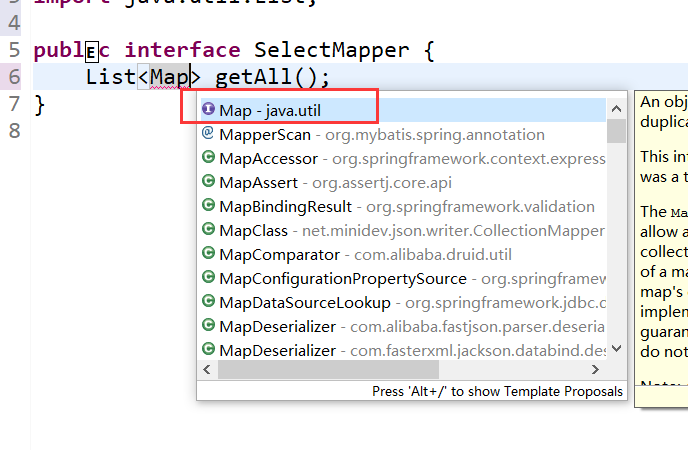Choose MapDataSourceLookup proposal
Viewport: 688px width, 450px height.
tap(403, 303)
